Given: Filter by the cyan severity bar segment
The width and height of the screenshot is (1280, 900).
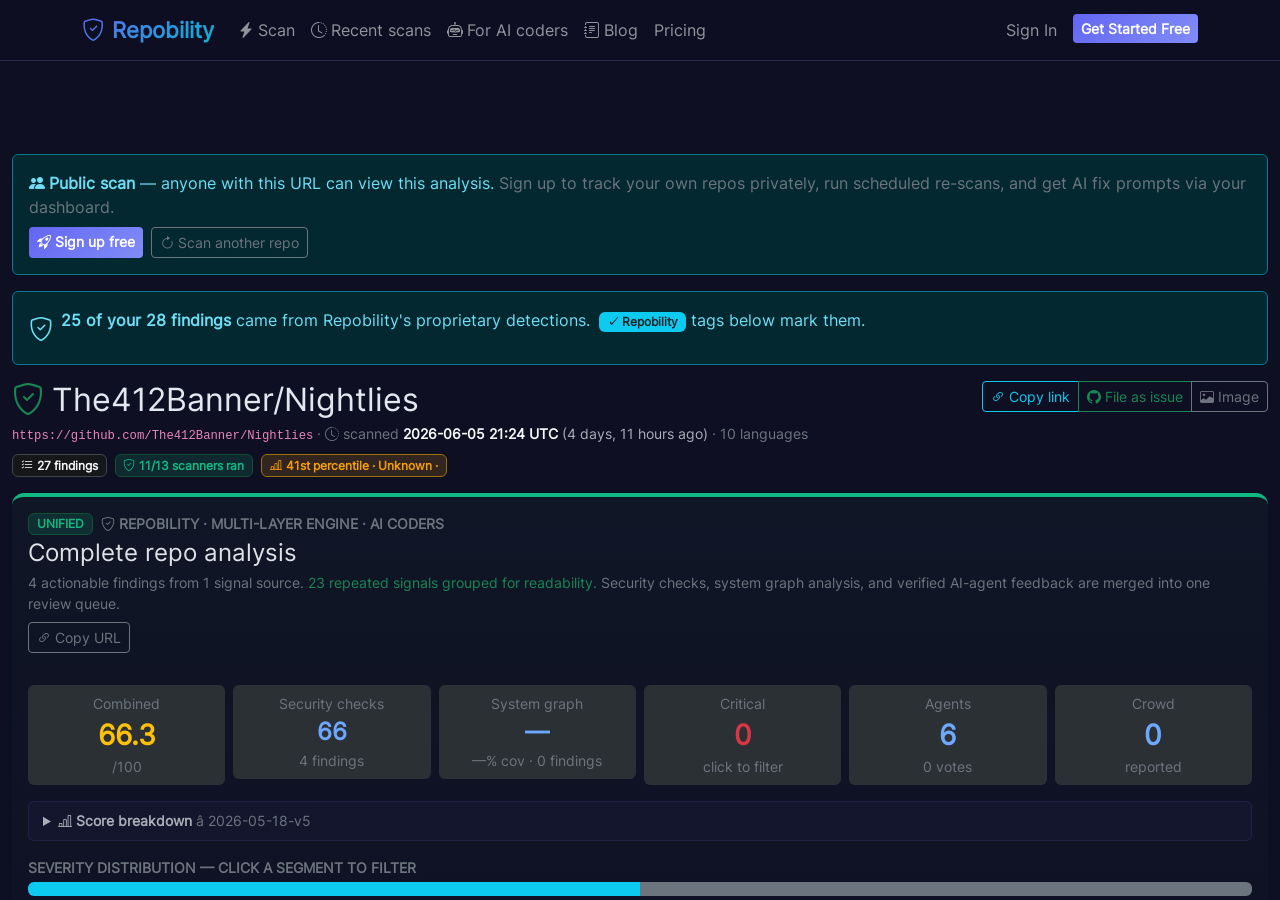Looking at the screenshot, I should pos(334,889).
